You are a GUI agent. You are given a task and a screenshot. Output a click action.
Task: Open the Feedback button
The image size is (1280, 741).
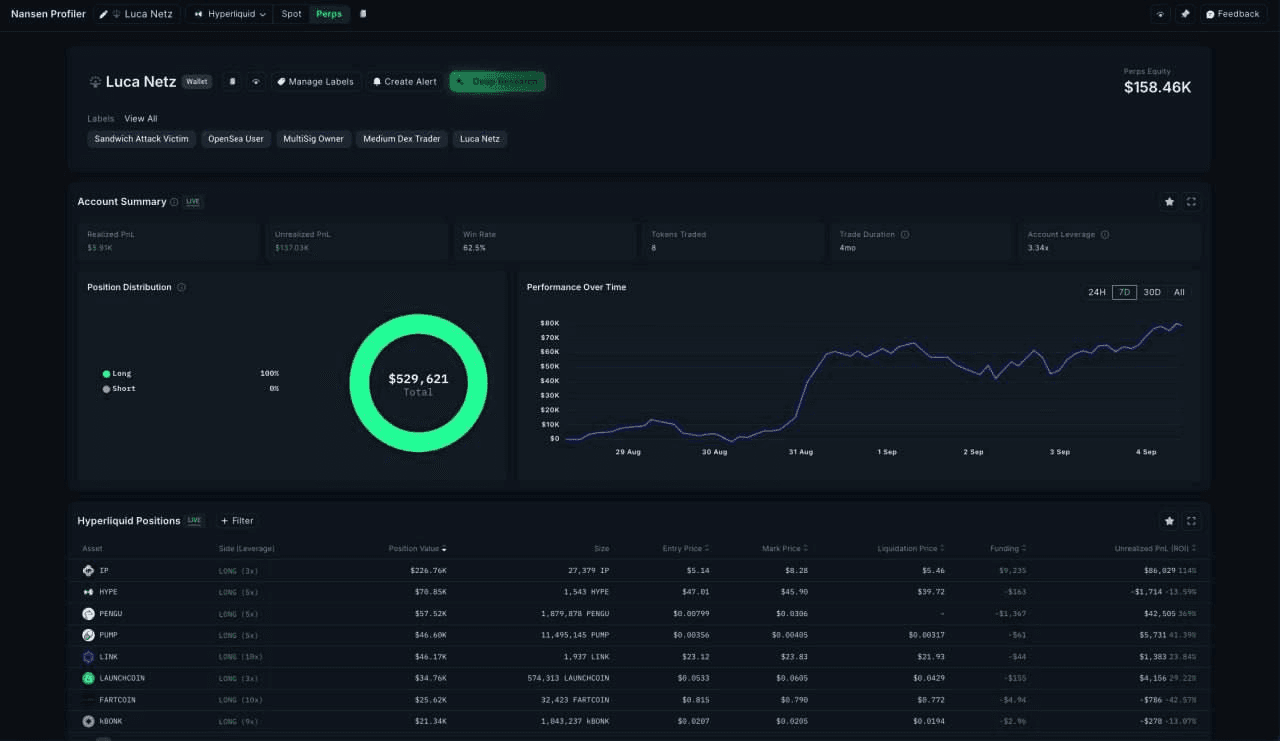point(1233,14)
